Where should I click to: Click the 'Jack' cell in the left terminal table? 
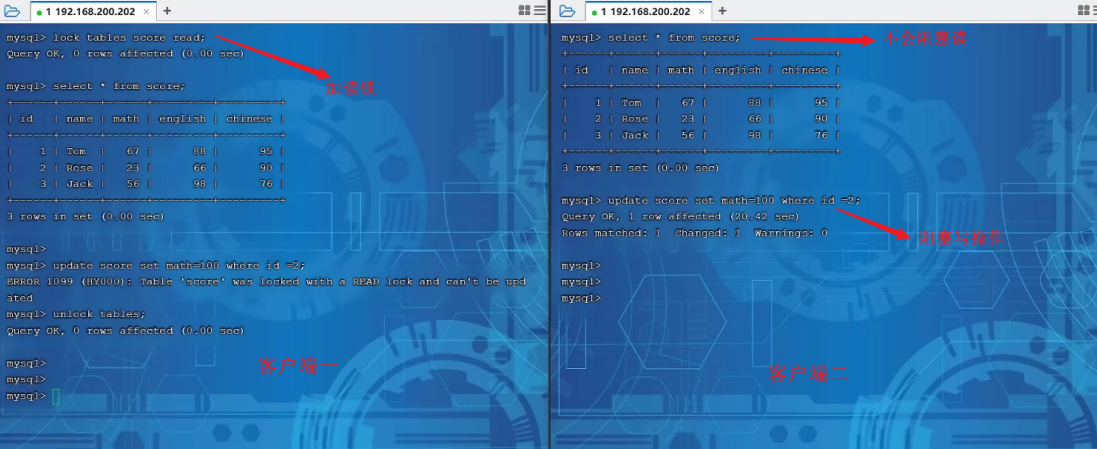[x=79, y=184]
